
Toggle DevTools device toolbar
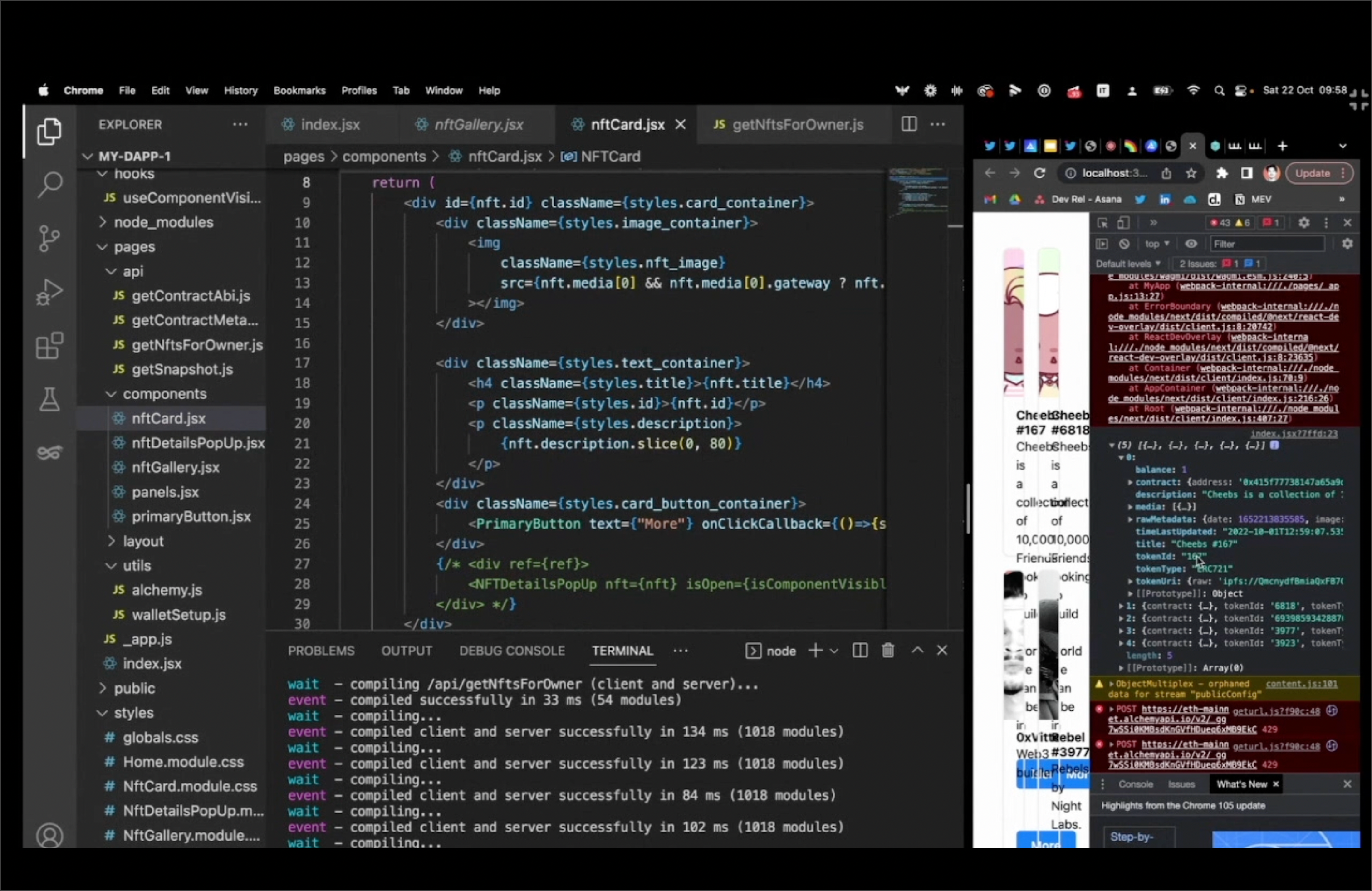[x=1123, y=222]
